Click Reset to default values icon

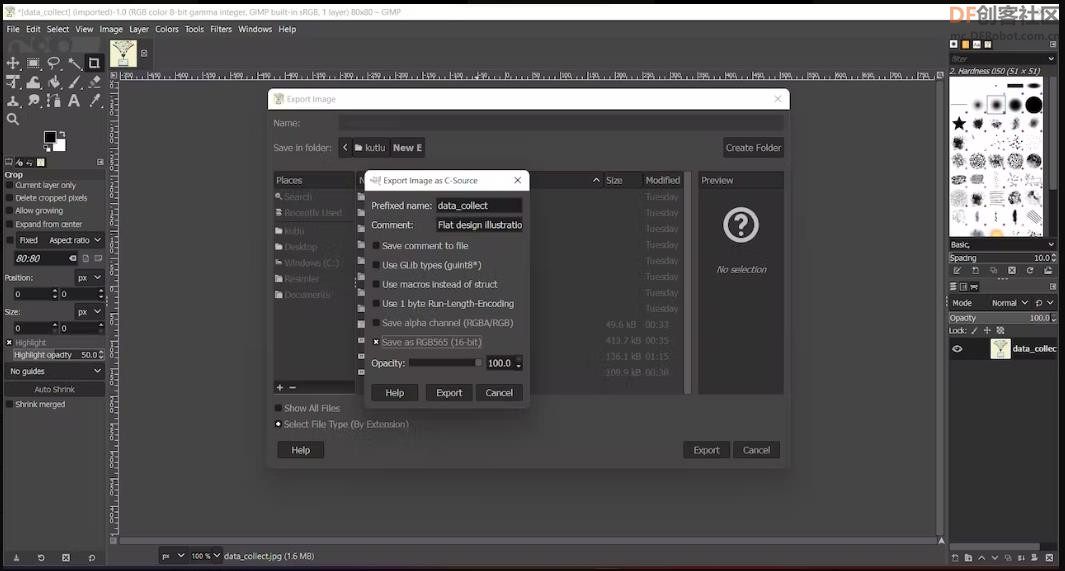coord(92,557)
